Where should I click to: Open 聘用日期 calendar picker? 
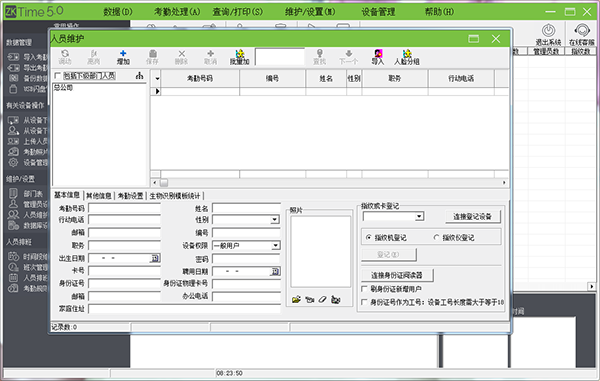tap(275, 272)
